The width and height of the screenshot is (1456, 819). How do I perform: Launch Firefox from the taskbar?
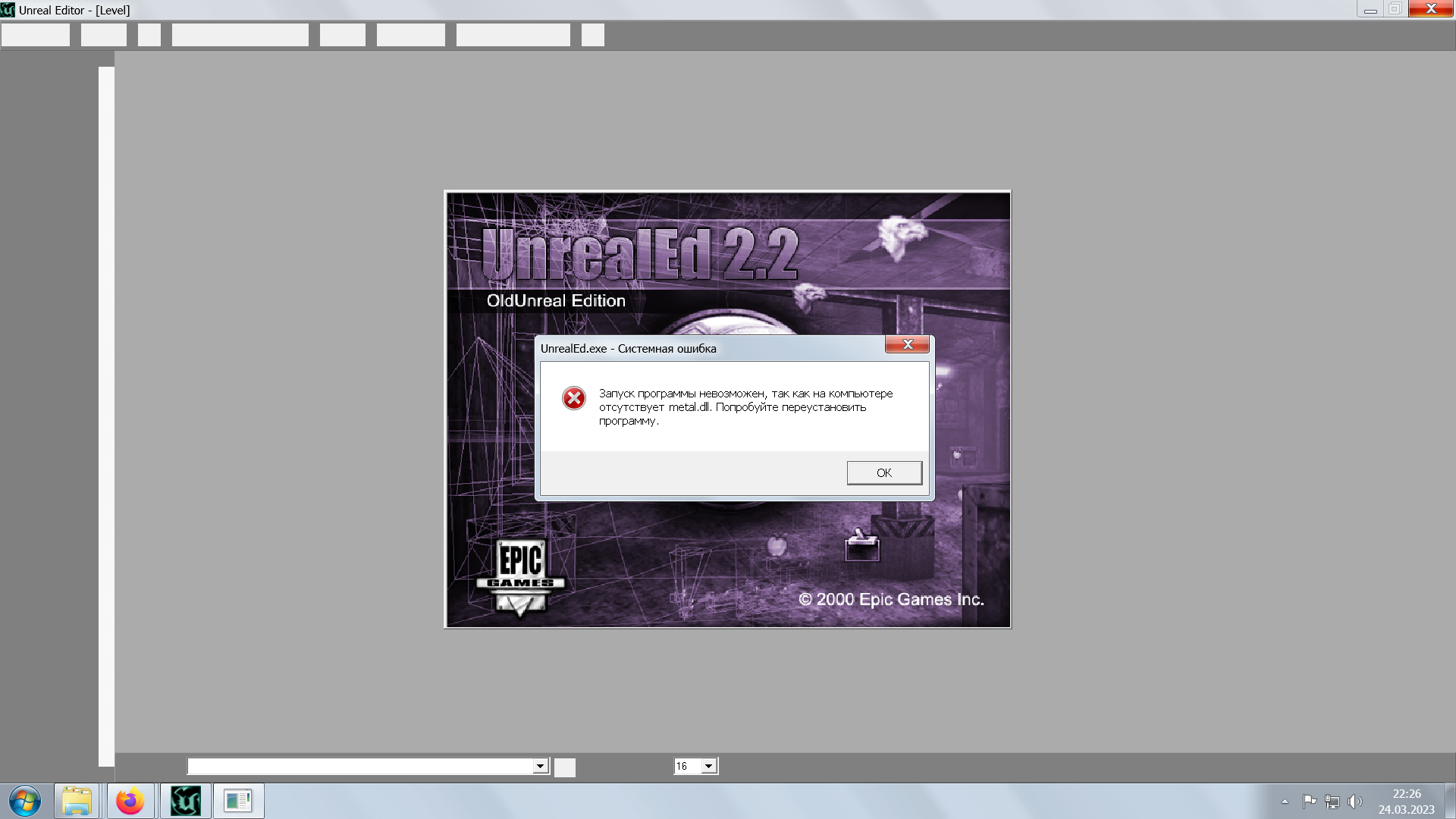point(130,801)
